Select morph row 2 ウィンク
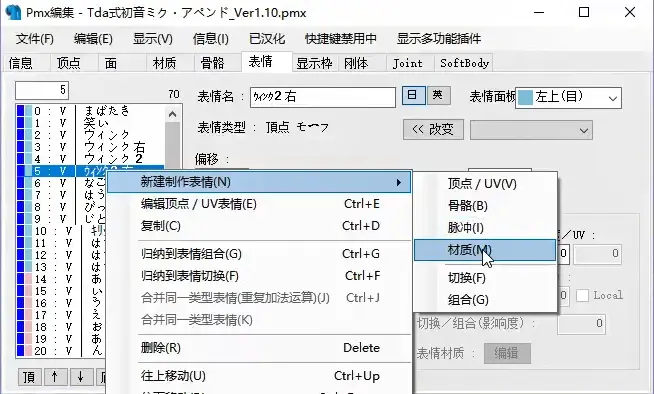This screenshot has width=654, height=394. [91, 135]
